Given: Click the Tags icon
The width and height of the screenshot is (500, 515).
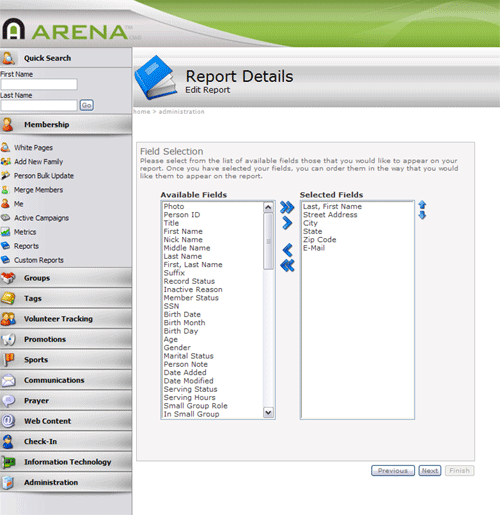Looking at the screenshot, I should 8,298.
